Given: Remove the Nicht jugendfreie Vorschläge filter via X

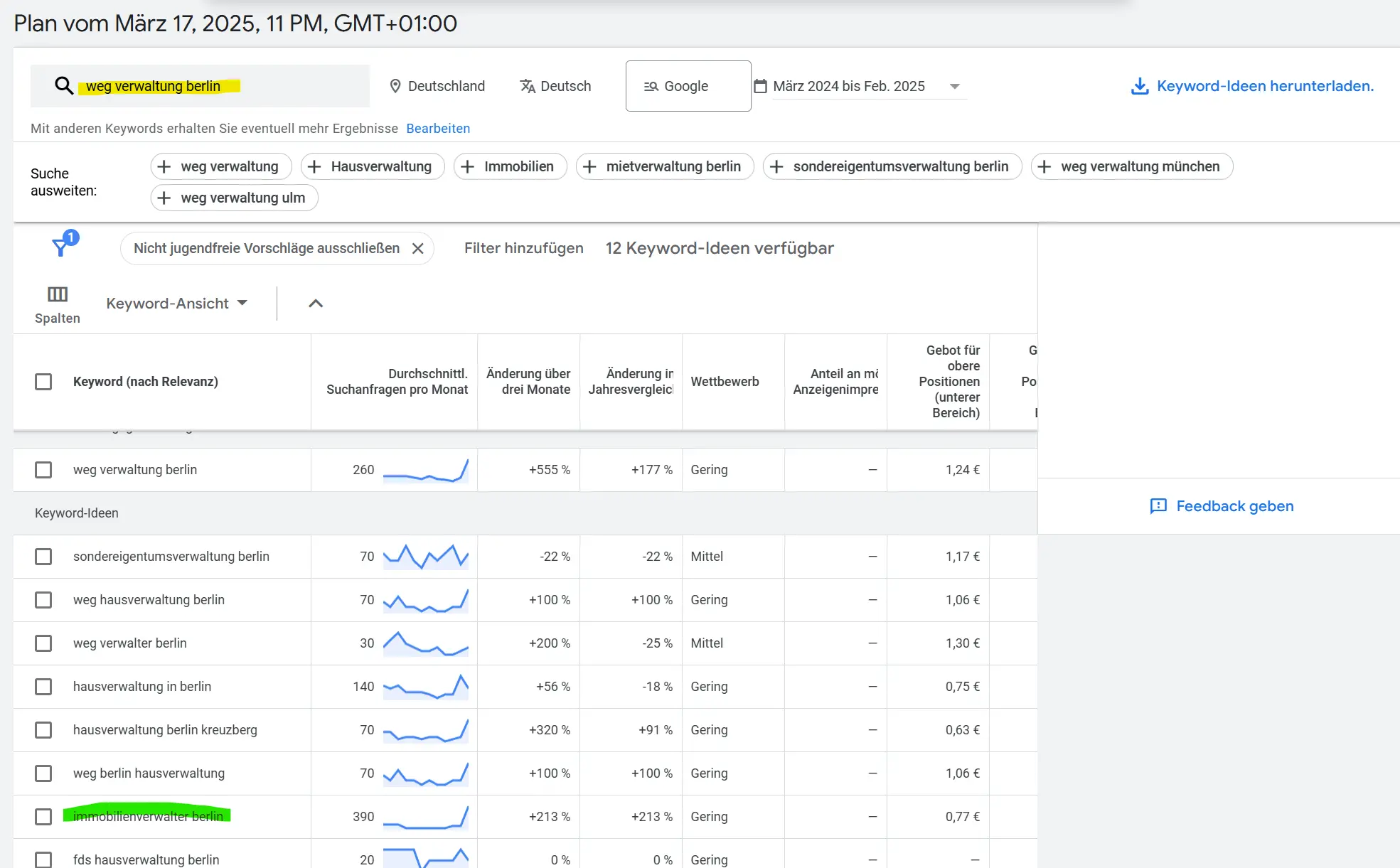Looking at the screenshot, I should 419,248.
